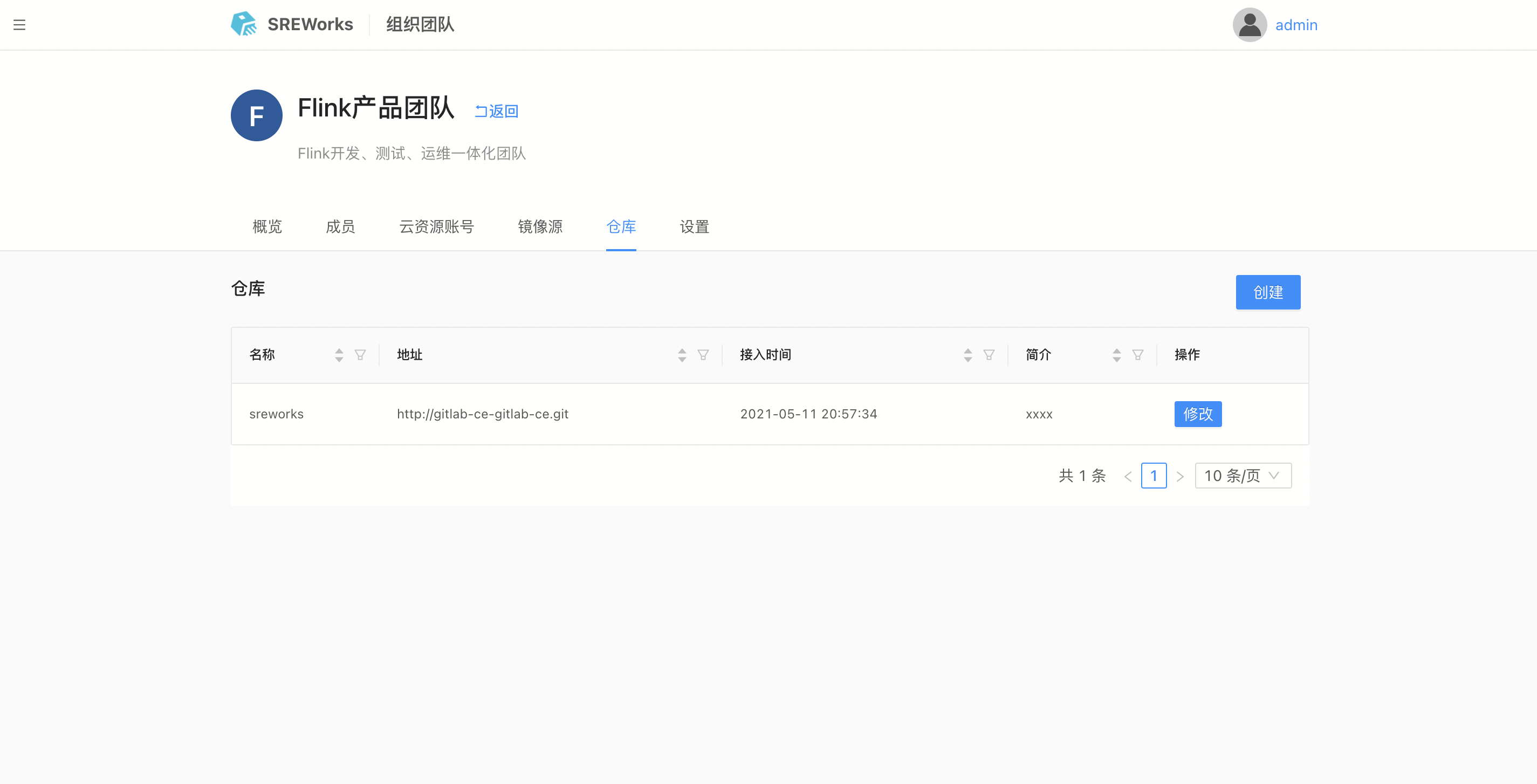The image size is (1537, 784).
Task: Toggle sort on 接入时间 column
Action: click(x=968, y=355)
